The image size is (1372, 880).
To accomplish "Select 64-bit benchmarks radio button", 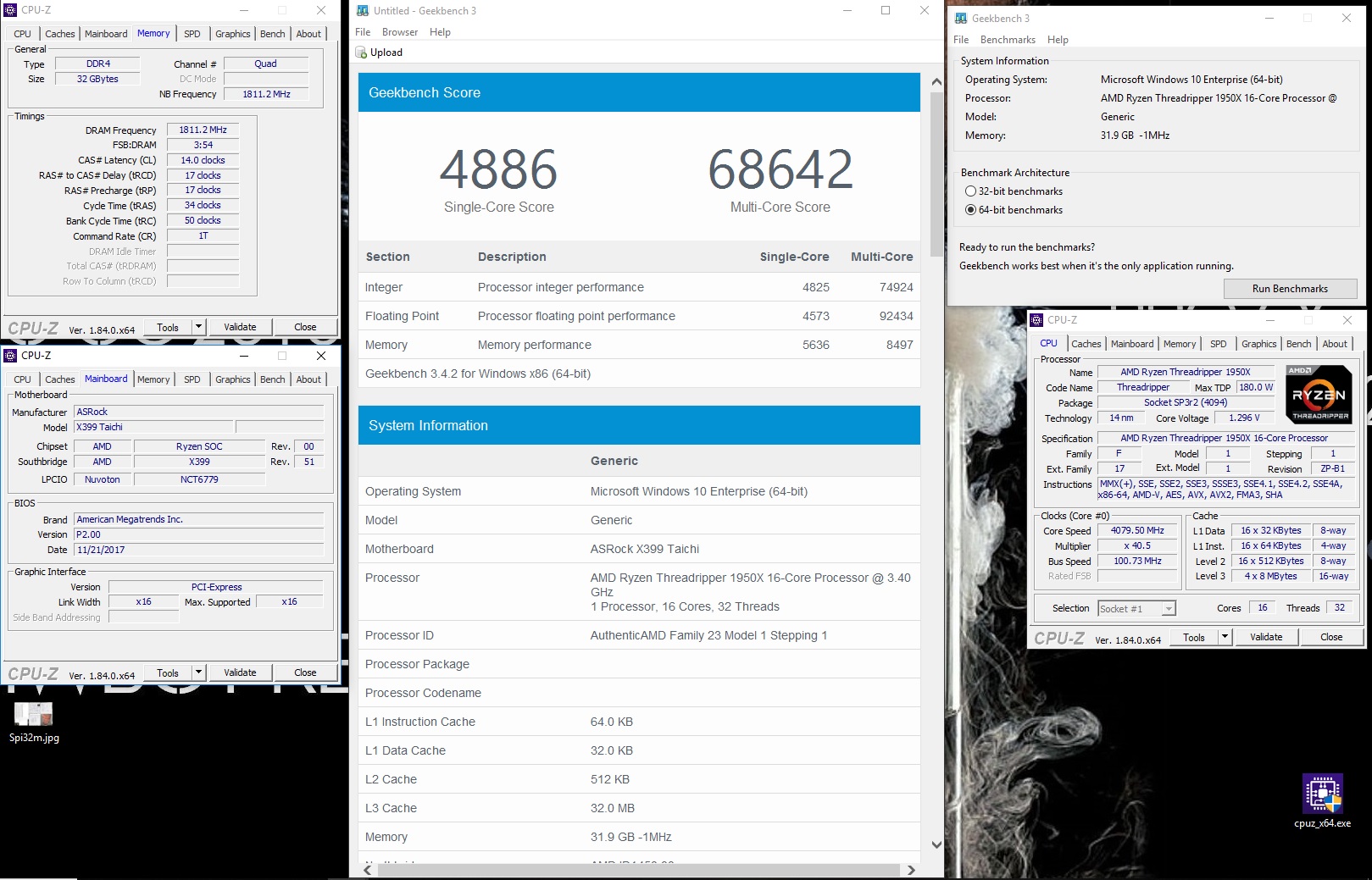I will tap(970, 210).
